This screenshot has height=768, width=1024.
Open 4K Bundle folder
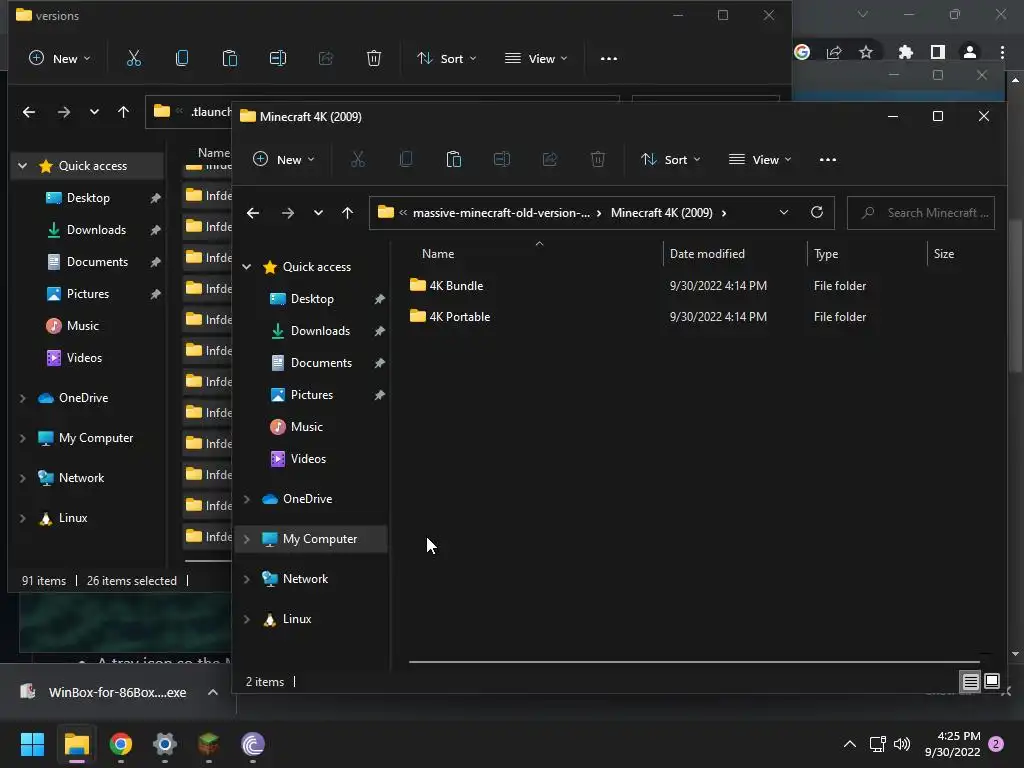[456, 285]
